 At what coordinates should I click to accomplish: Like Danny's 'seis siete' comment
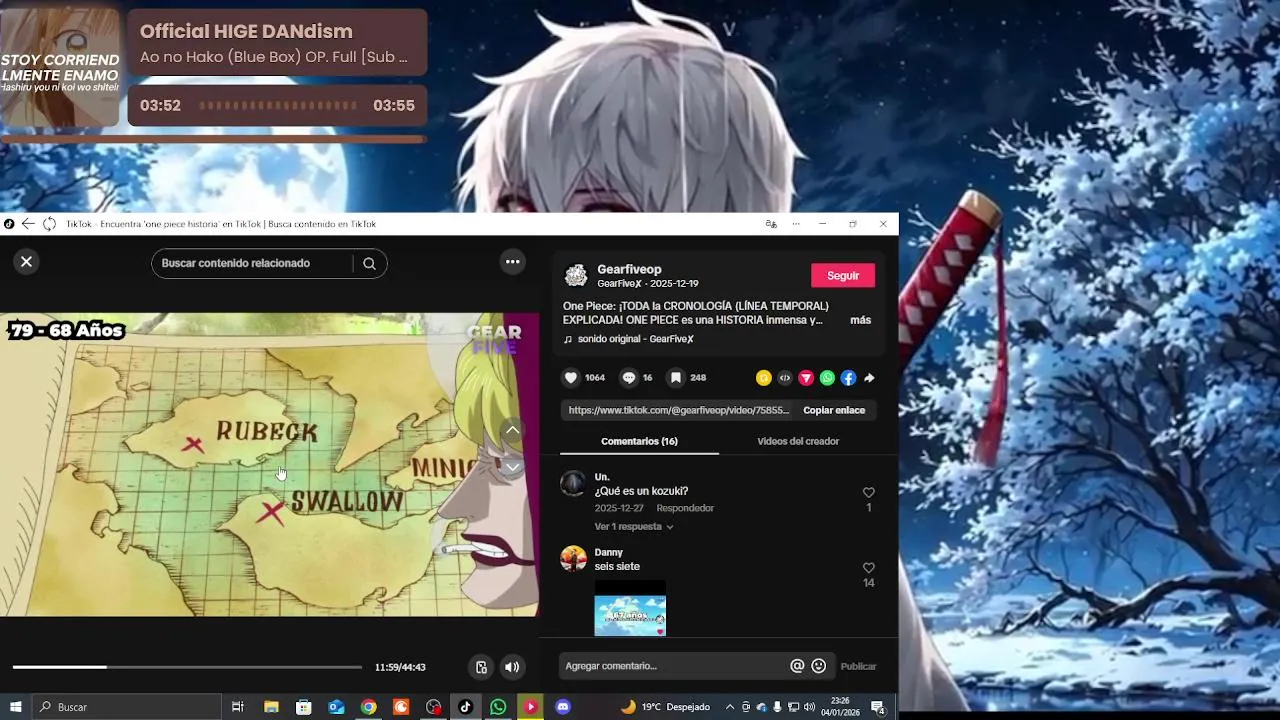[868, 568]
